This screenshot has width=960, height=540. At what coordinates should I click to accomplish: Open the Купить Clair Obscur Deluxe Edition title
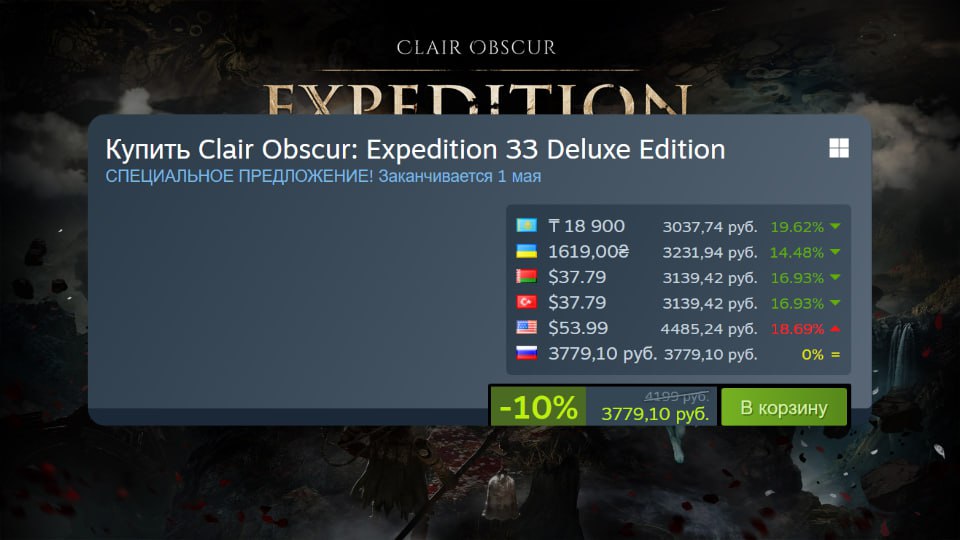415,149
